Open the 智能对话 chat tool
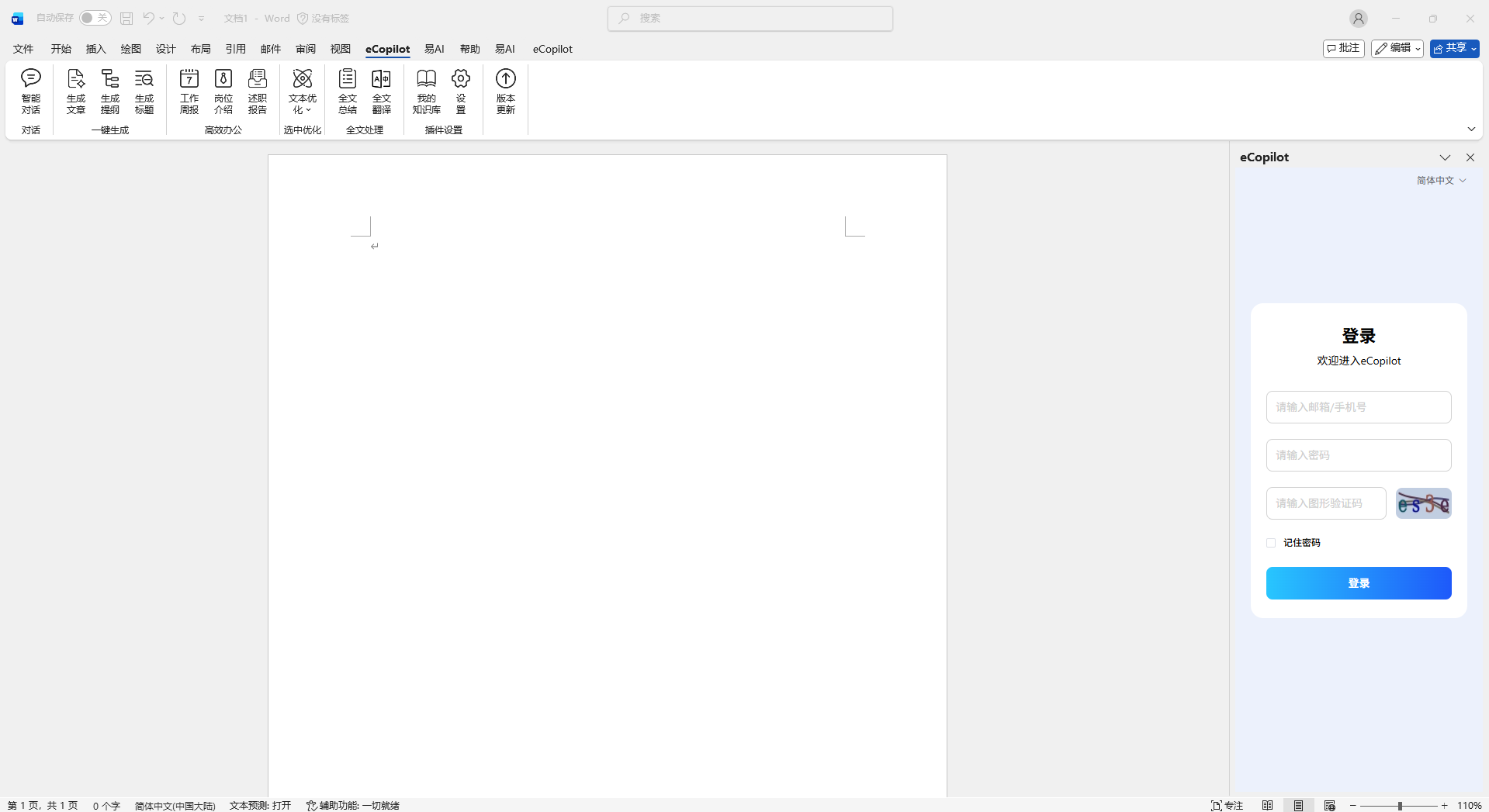 coord(31,91)
